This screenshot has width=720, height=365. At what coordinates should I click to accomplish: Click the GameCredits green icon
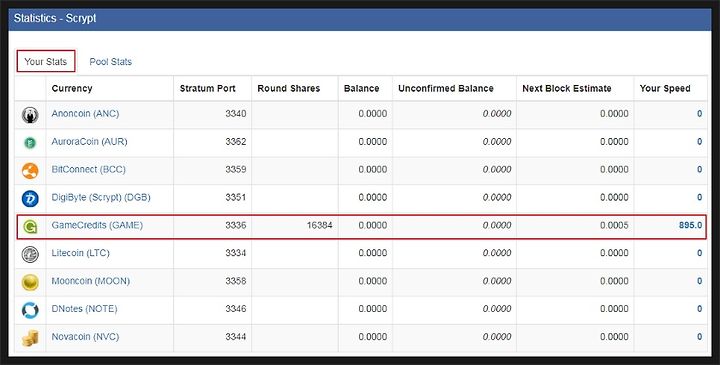[30, 226]
